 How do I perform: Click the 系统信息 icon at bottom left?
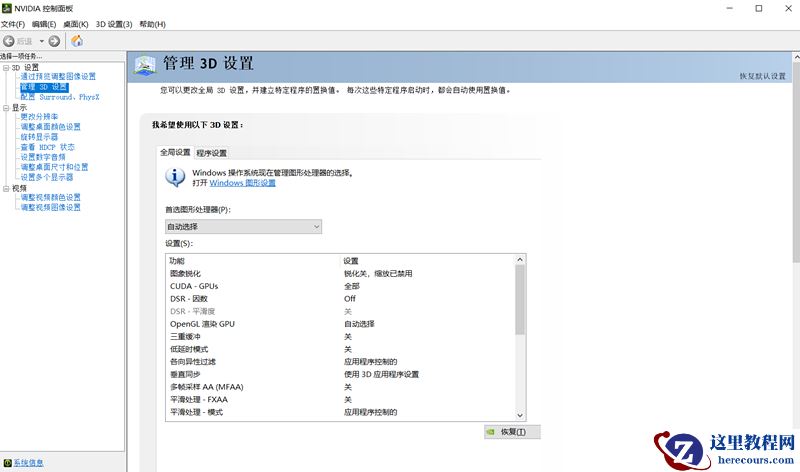pyautogui.click(x=8, y=463)
